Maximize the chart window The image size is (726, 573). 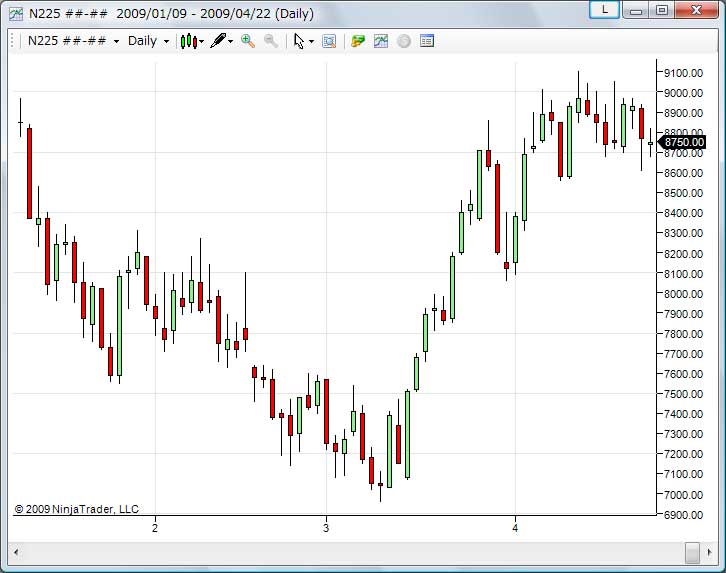(662, 10)
